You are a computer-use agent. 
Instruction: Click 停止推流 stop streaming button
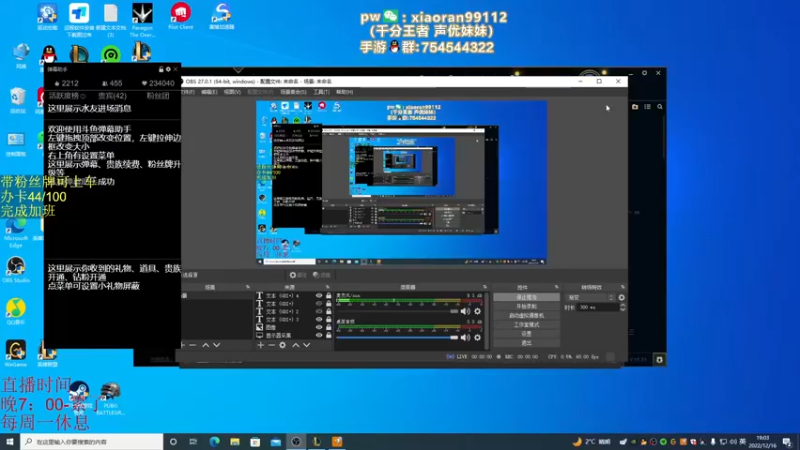[x=527, y=297]
